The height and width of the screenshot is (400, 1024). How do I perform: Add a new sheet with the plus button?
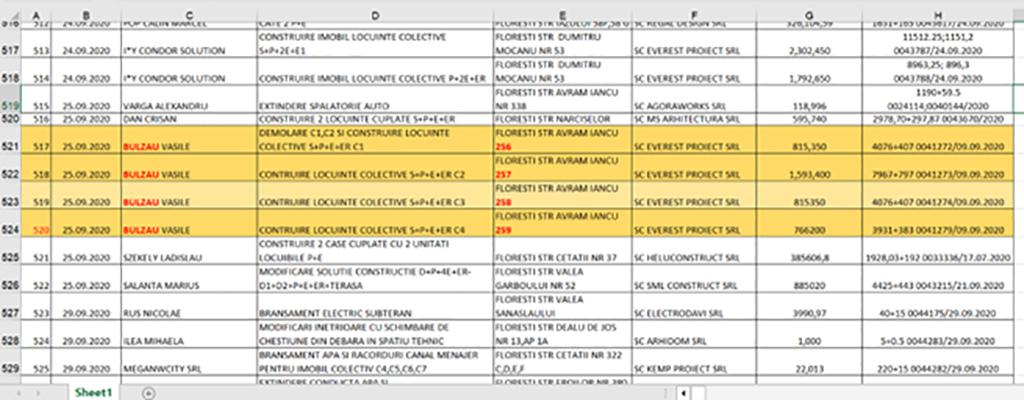tap(149, 393)
